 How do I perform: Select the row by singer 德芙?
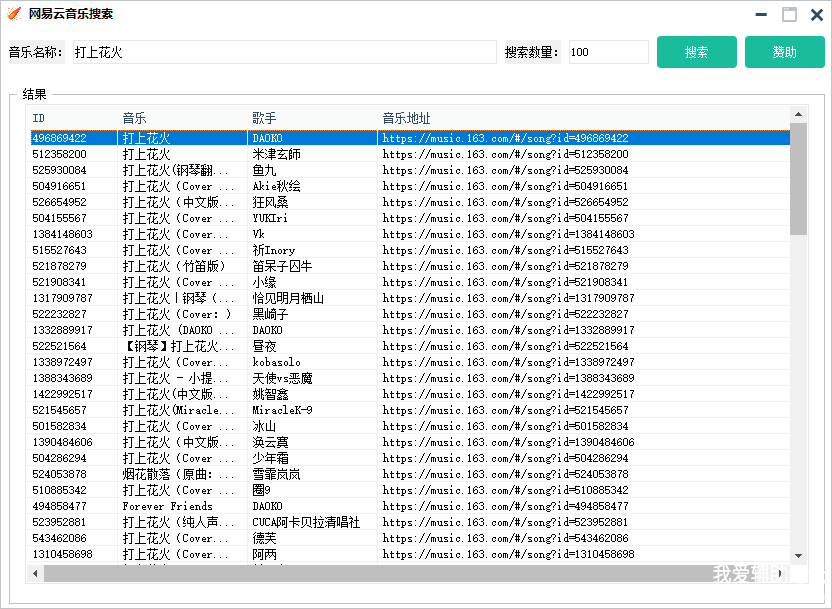(x=410, y=538)
